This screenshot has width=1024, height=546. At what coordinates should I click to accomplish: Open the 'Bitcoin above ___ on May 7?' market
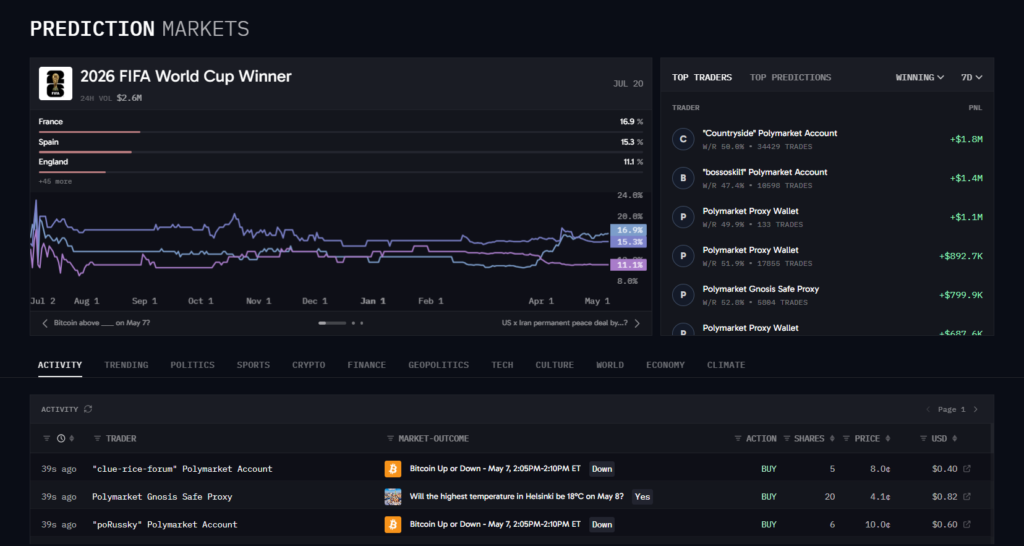pos(102,323)
